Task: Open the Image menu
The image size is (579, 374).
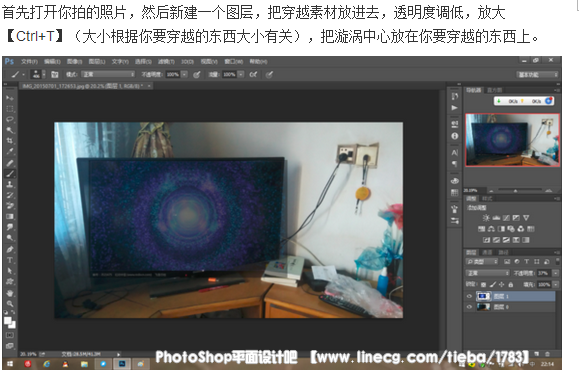Action: pos(74,62)
